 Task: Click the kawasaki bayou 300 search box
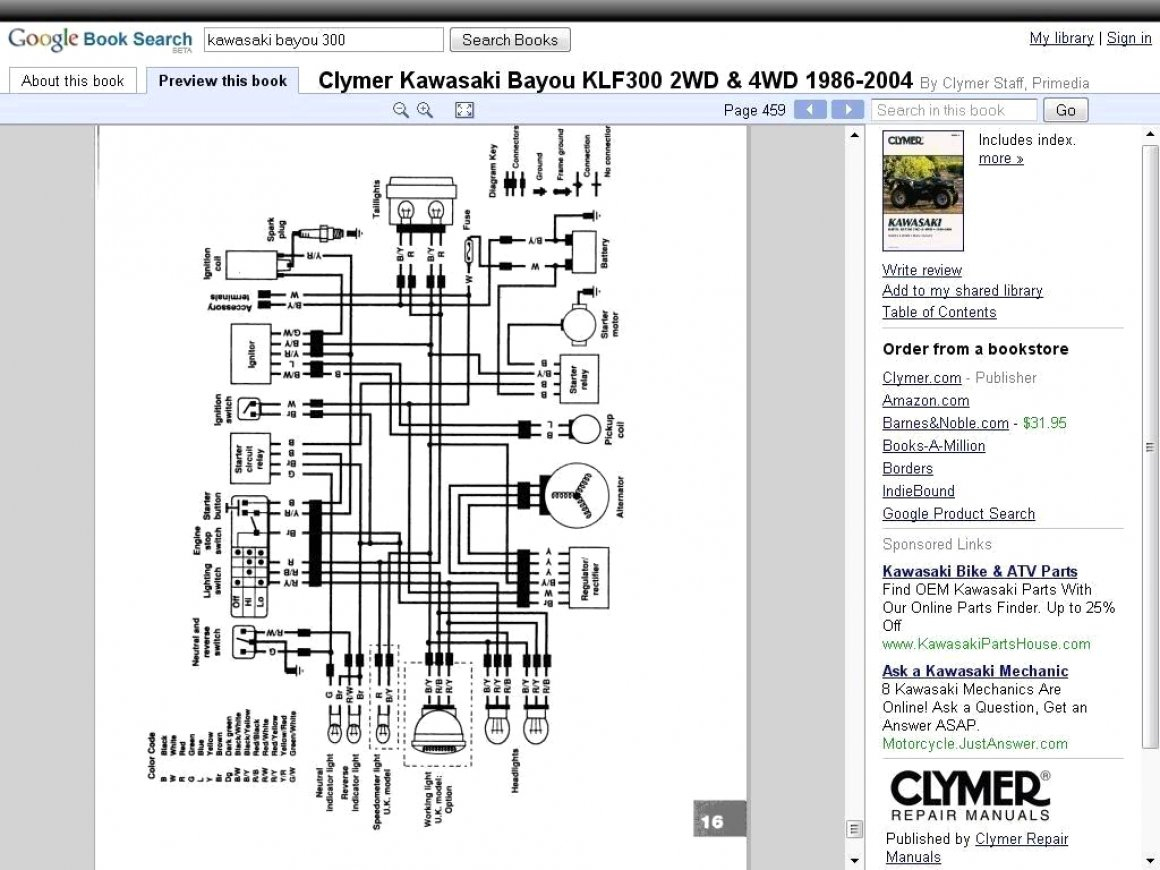click(323, 40)
